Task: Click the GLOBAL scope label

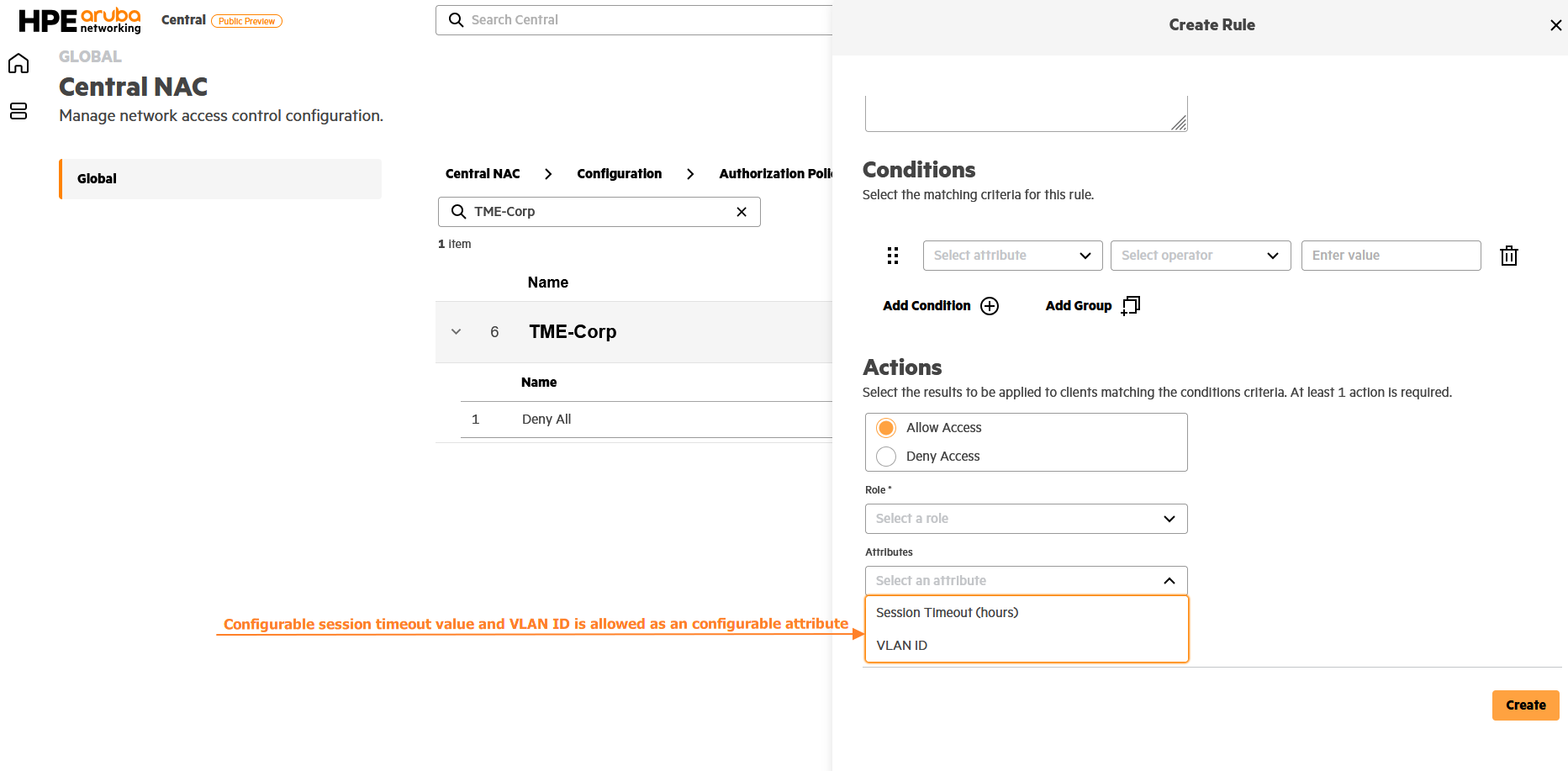Action: pos(90,57)
